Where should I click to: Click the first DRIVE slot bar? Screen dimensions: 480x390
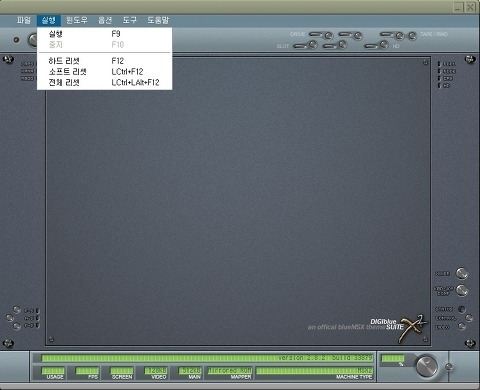tap(316, 34)
